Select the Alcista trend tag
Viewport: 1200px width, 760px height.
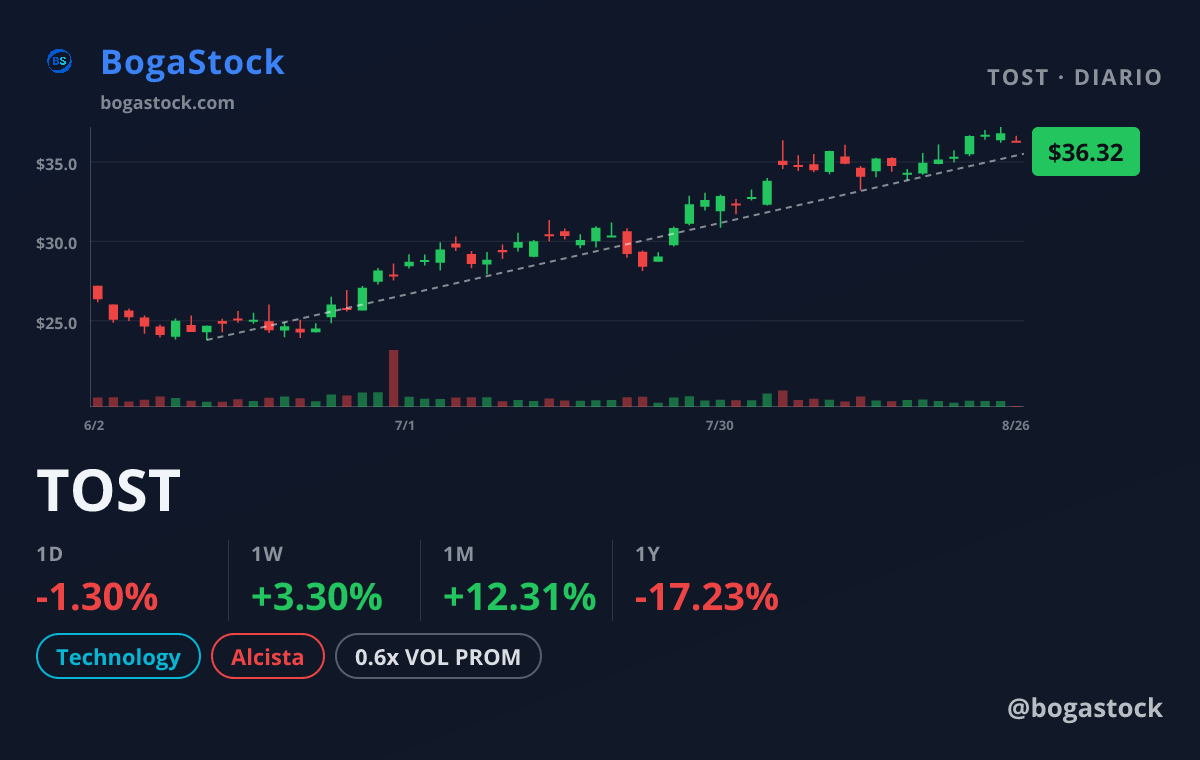[x=268, y=657]
